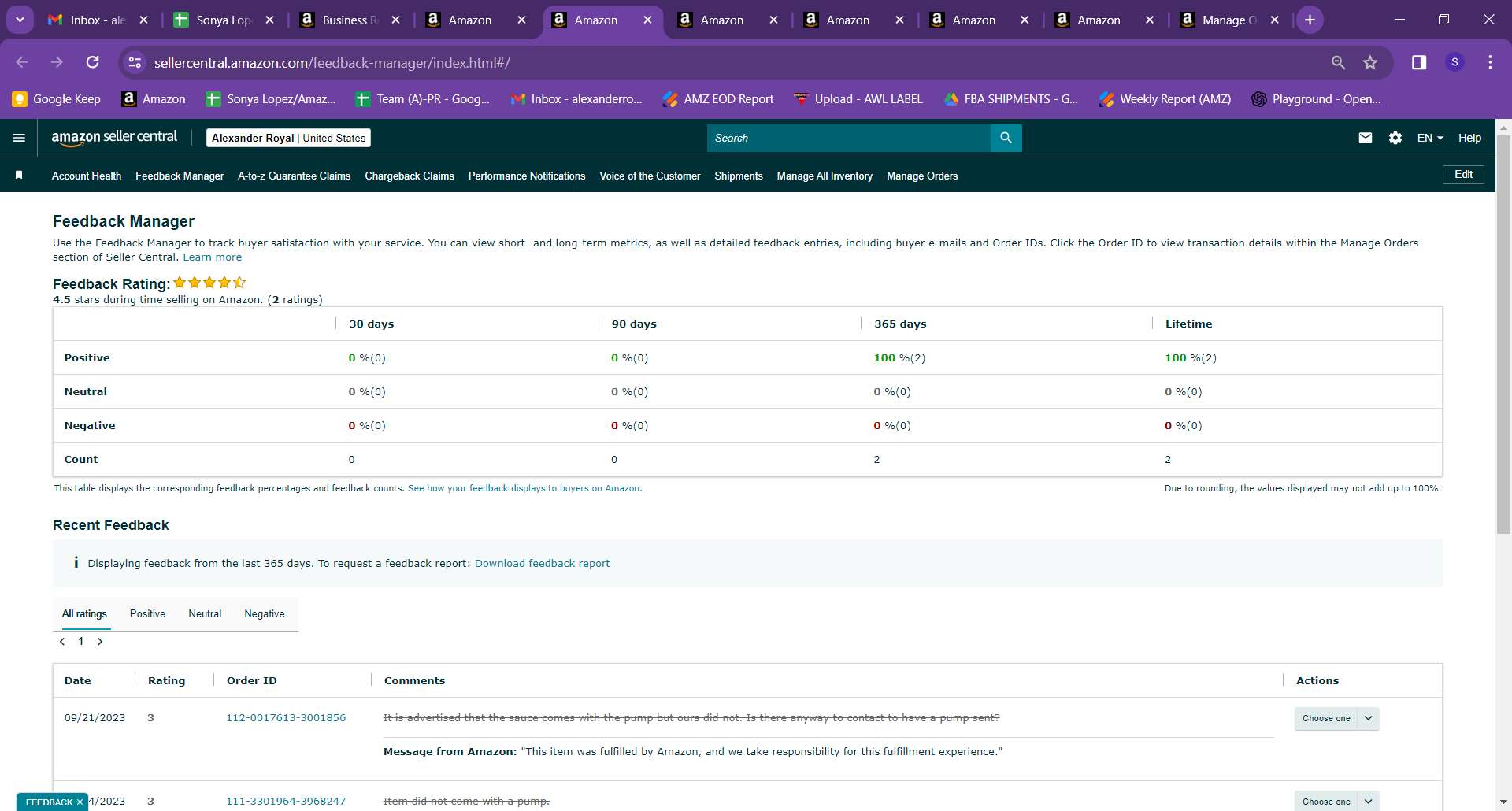Click the feedback rating stars
Screen dimensions: 1512x811
(209, 283)
